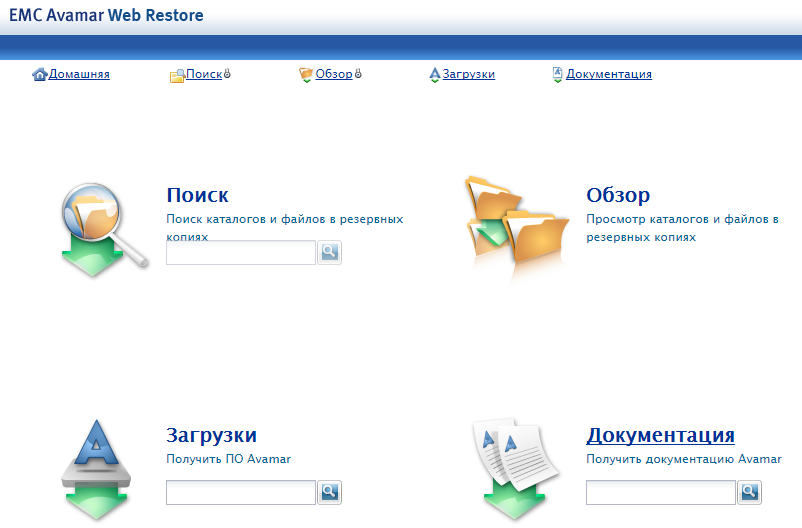Click the document icon beside Документация in navigation
The height and width of the screenshot is (528, 802).
[558, 75]
